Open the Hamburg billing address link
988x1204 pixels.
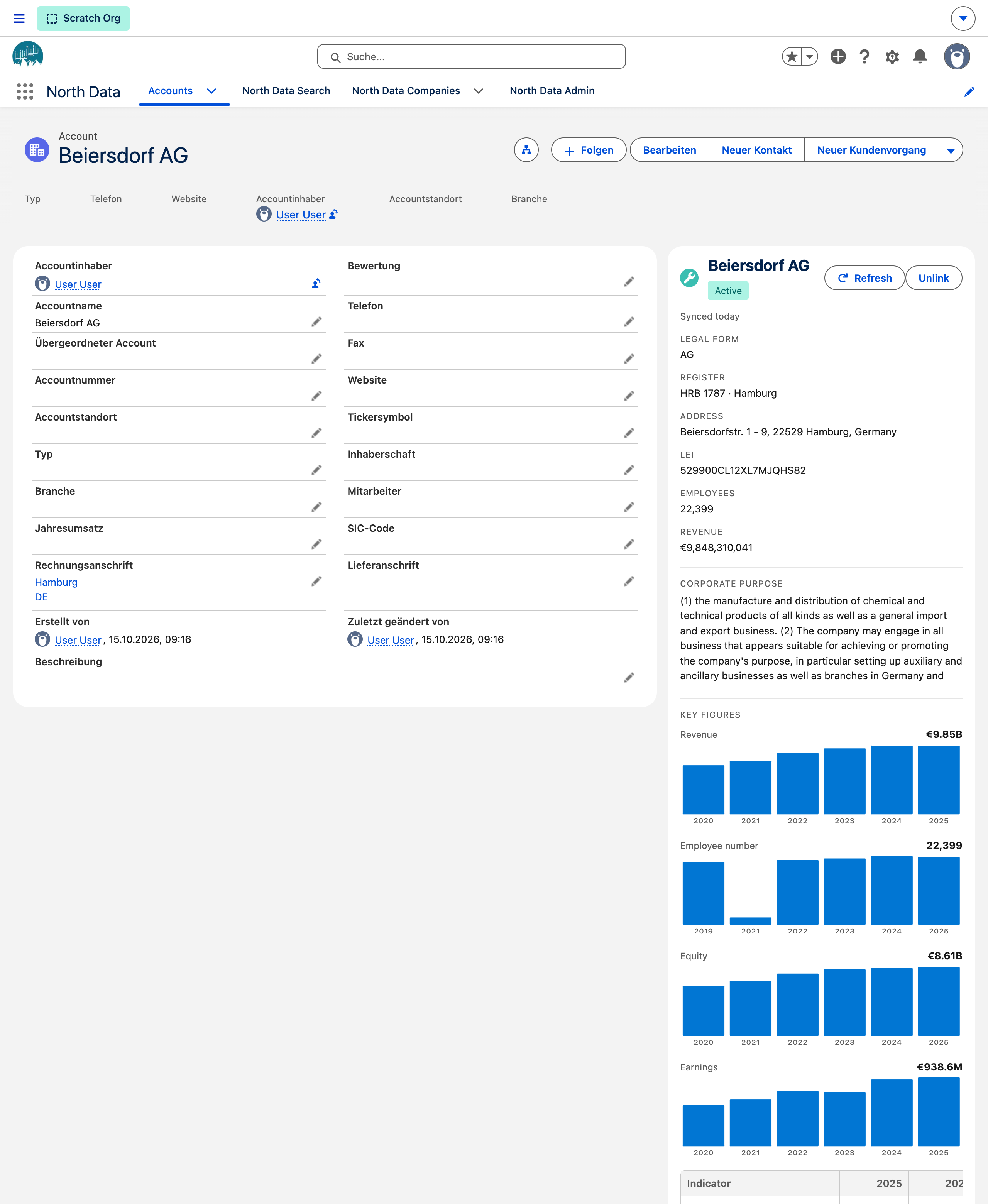point(56,582)
